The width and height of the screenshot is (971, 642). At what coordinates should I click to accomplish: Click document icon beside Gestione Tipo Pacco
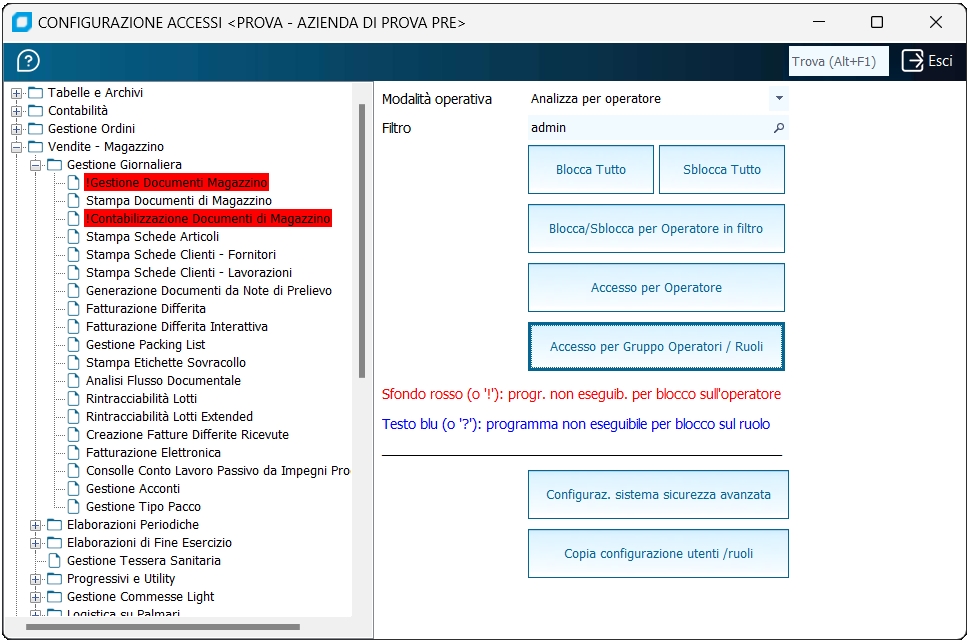(74, 506)
